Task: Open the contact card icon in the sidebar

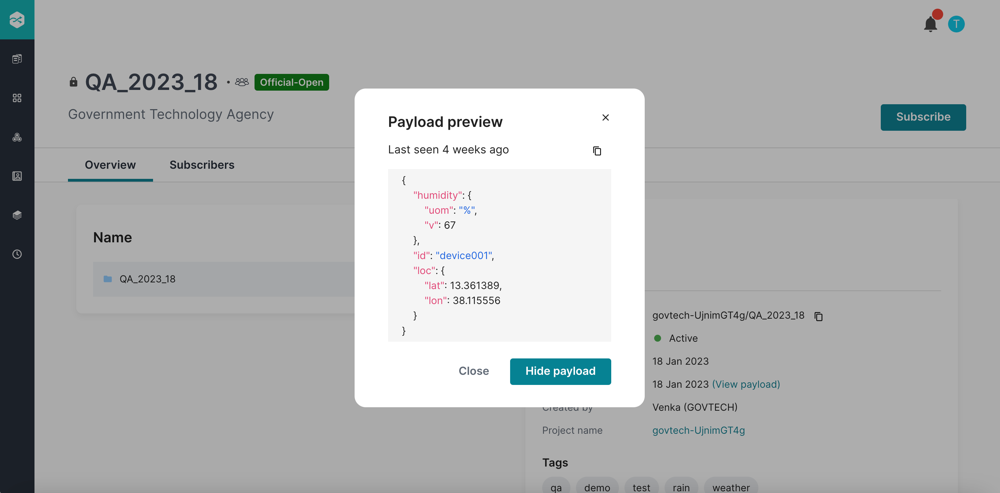Action: click(x=17, y=176)
